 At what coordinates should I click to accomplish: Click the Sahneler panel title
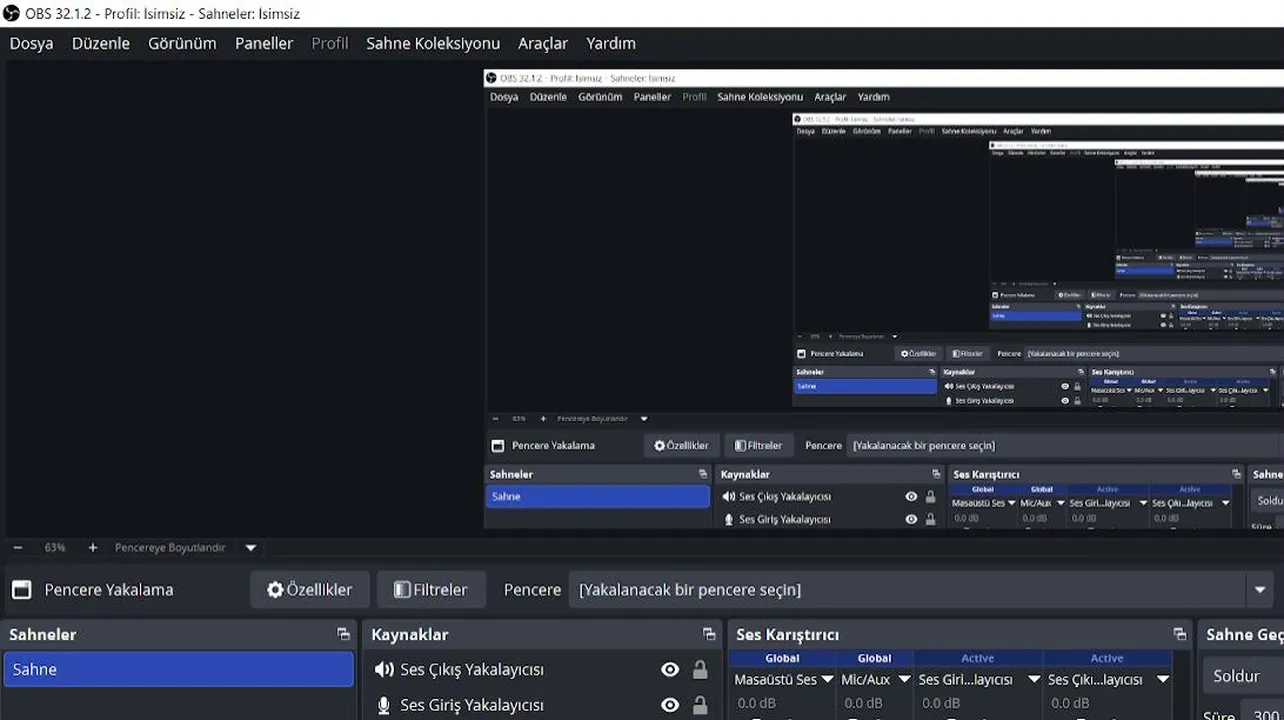(x=43, y=634)
